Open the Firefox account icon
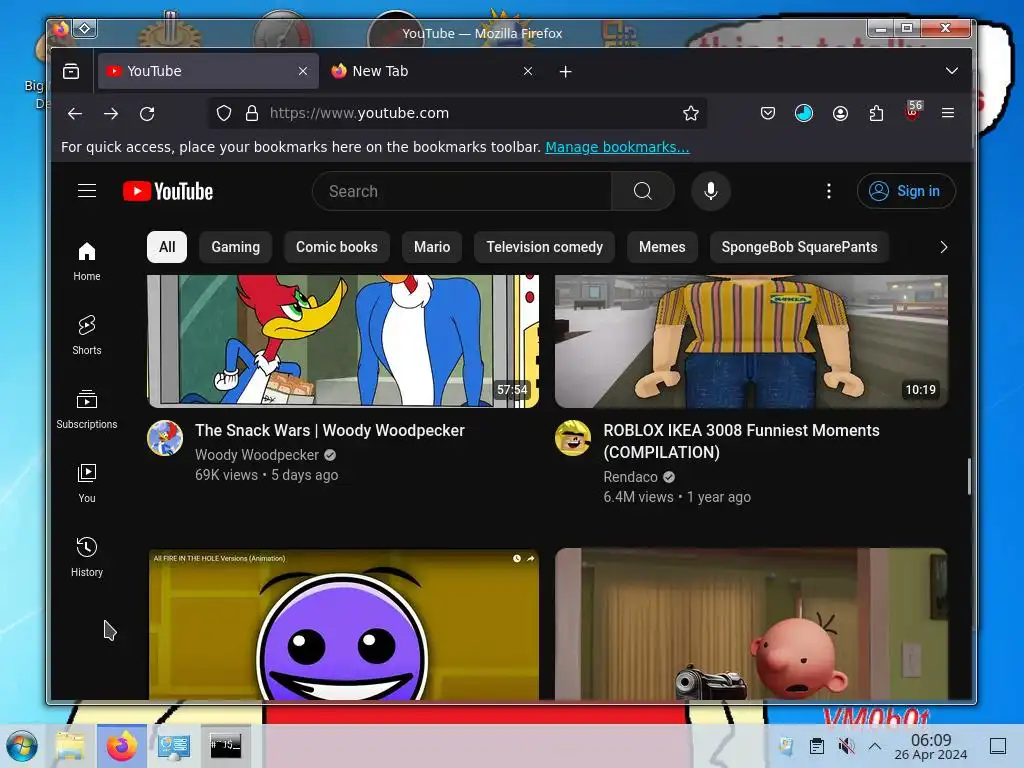Image resolution: width=1024 pixels, height=768 pixels. point(840,113)
